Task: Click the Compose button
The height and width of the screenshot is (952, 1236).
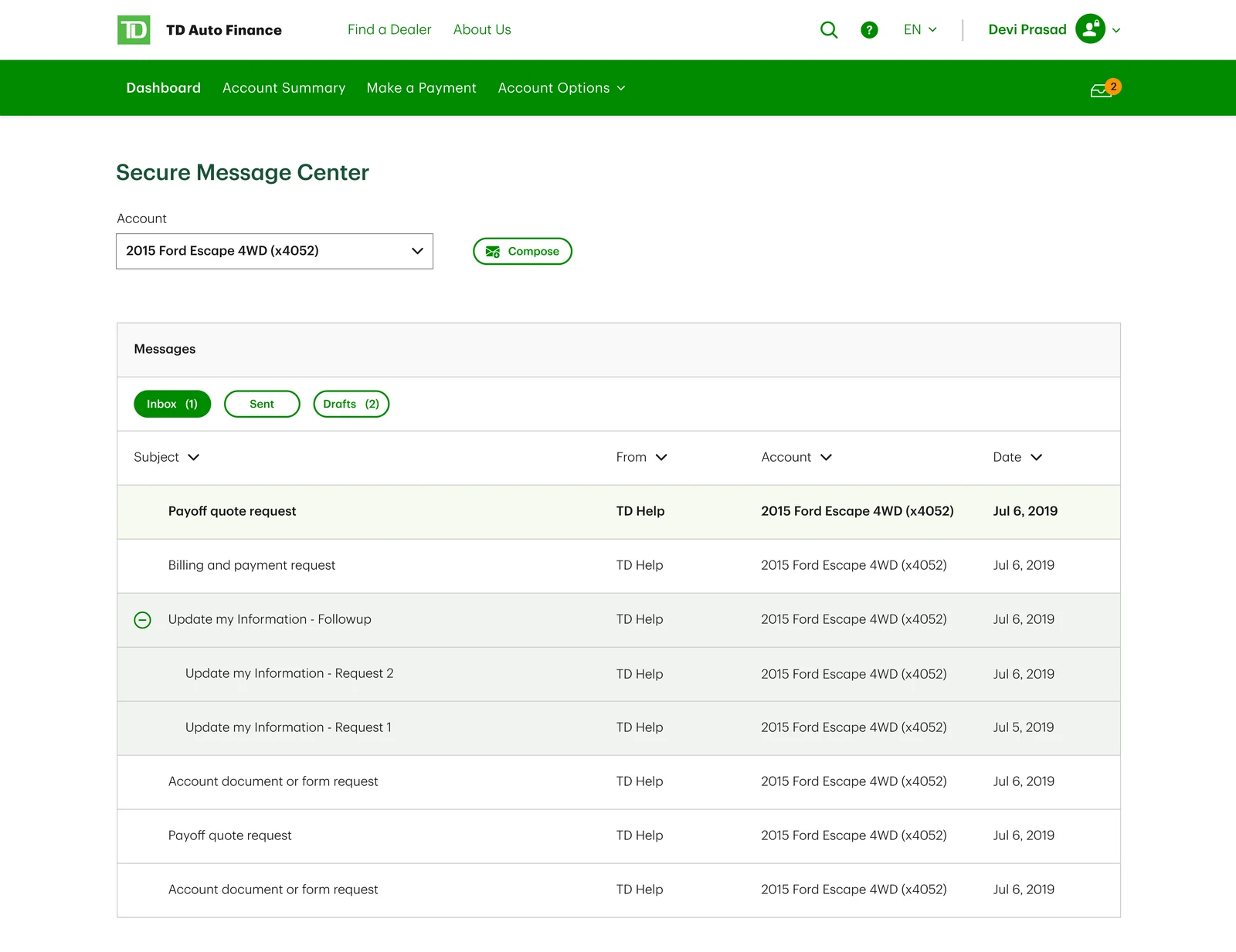Action: tap(522, 251)
